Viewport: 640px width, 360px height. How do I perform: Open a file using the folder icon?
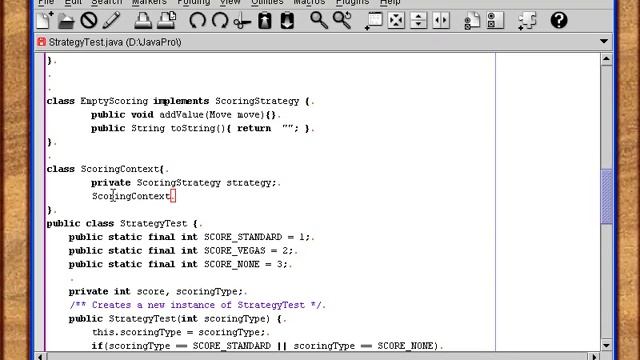(66, 20)
